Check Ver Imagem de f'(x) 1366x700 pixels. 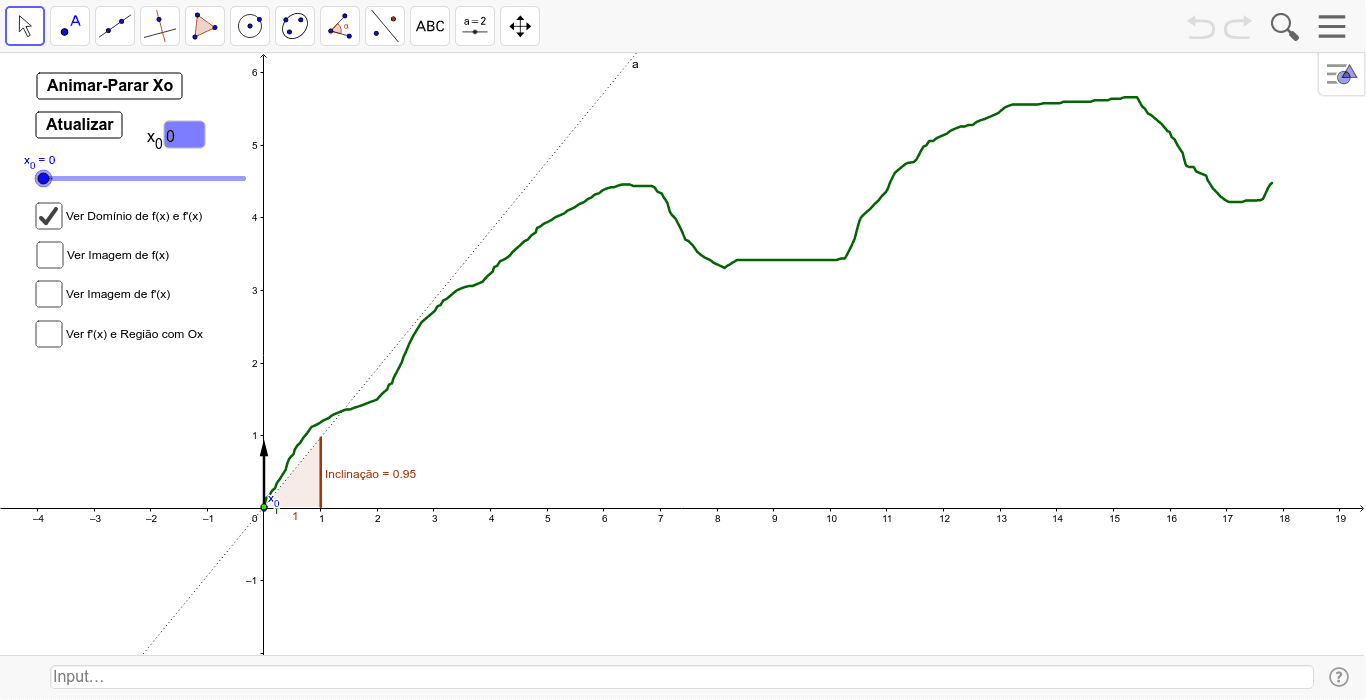(x=49, y=294)
